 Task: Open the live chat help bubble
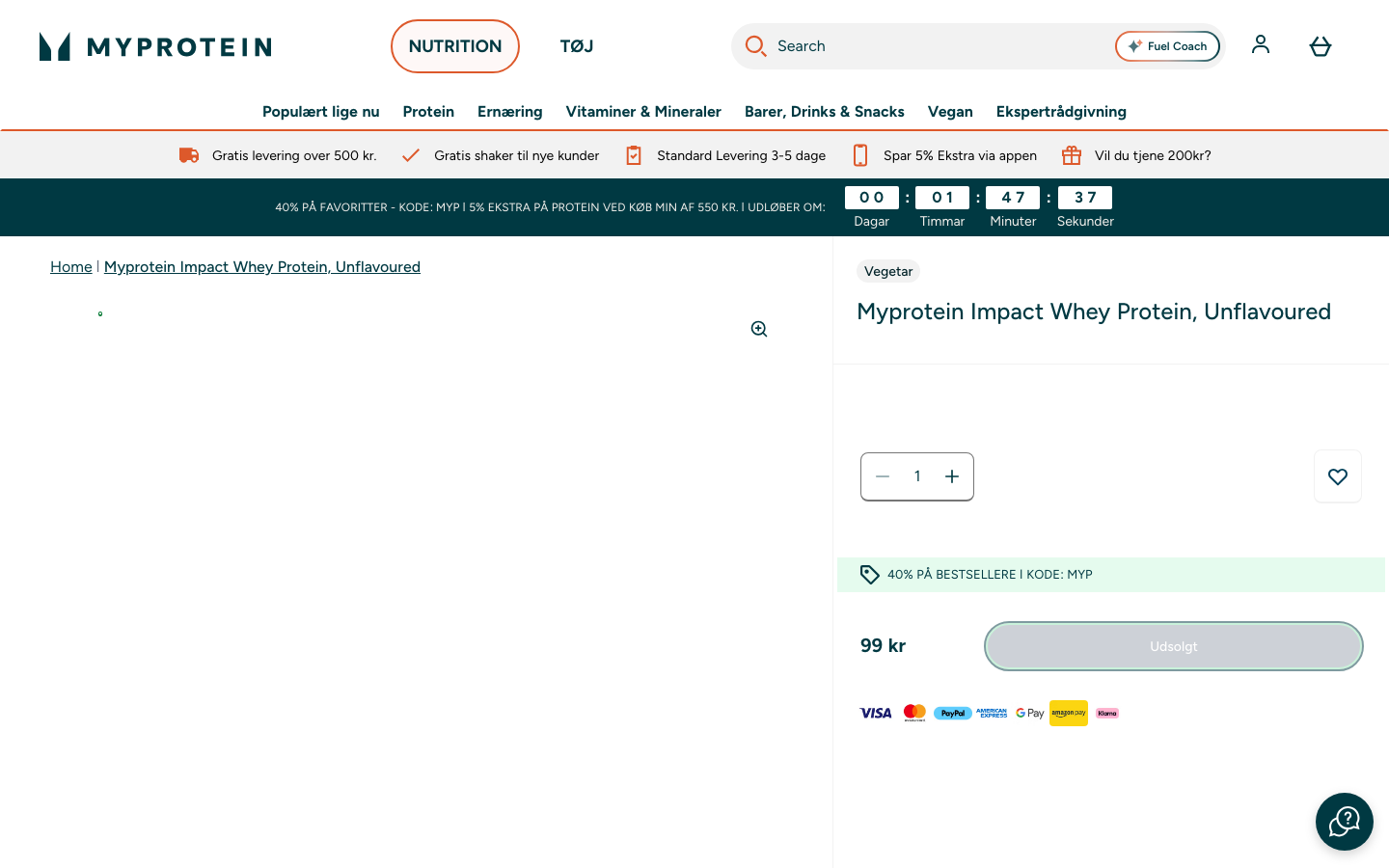pyautogui.click(x=1345, y=822)
